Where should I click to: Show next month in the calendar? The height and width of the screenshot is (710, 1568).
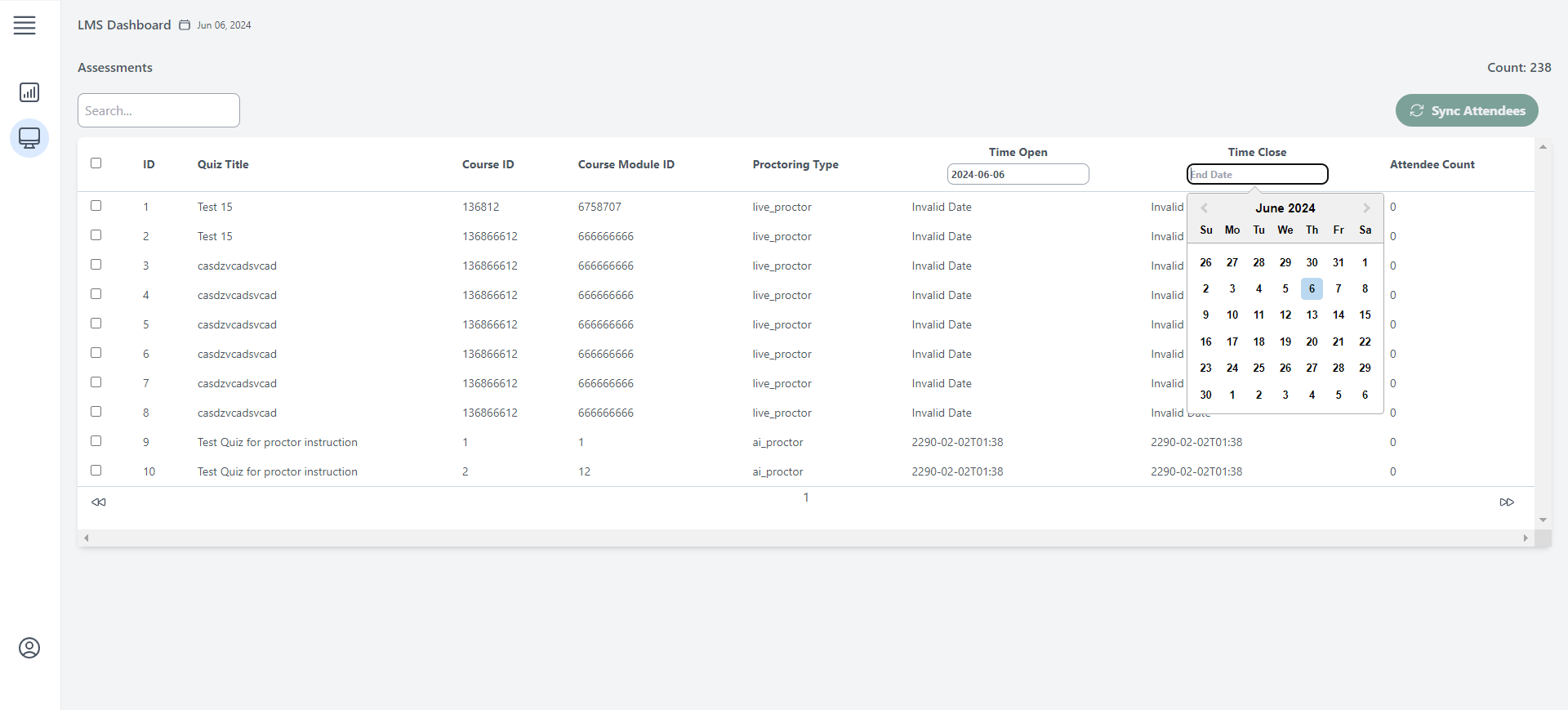coord(1366,208)
